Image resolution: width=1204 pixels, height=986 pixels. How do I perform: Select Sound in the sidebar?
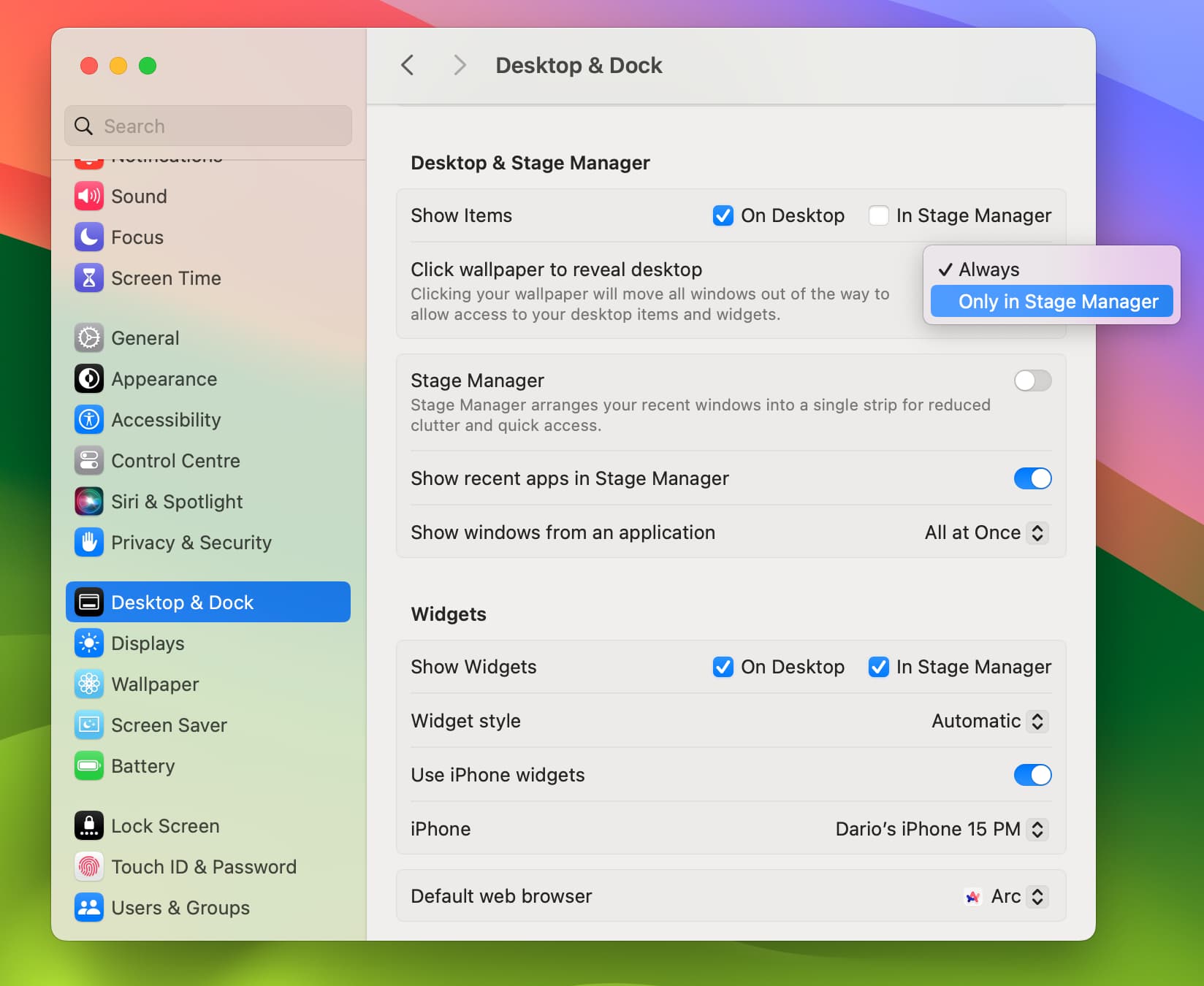coord(208,196)
